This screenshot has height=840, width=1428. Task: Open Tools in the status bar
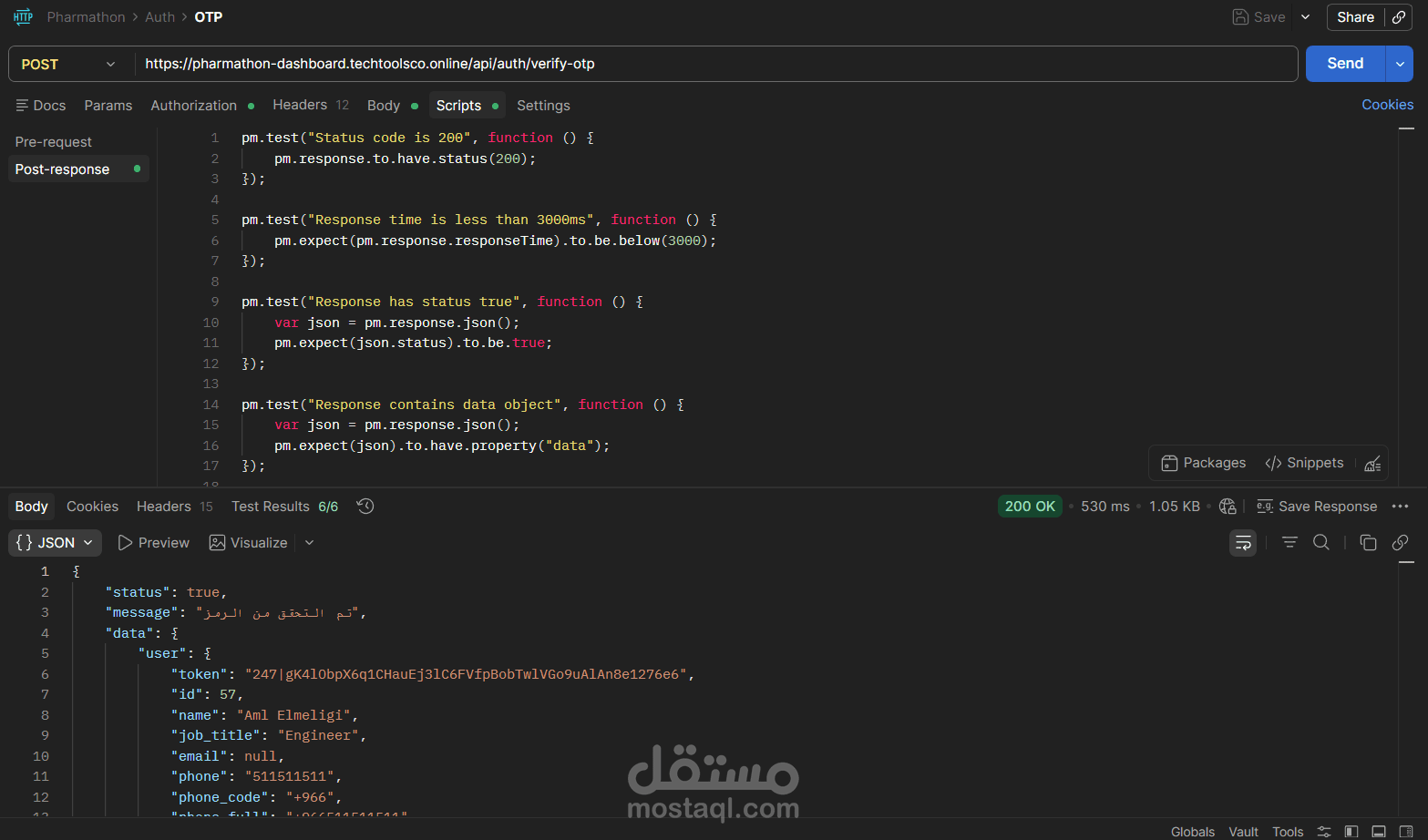click(1288, 832)
